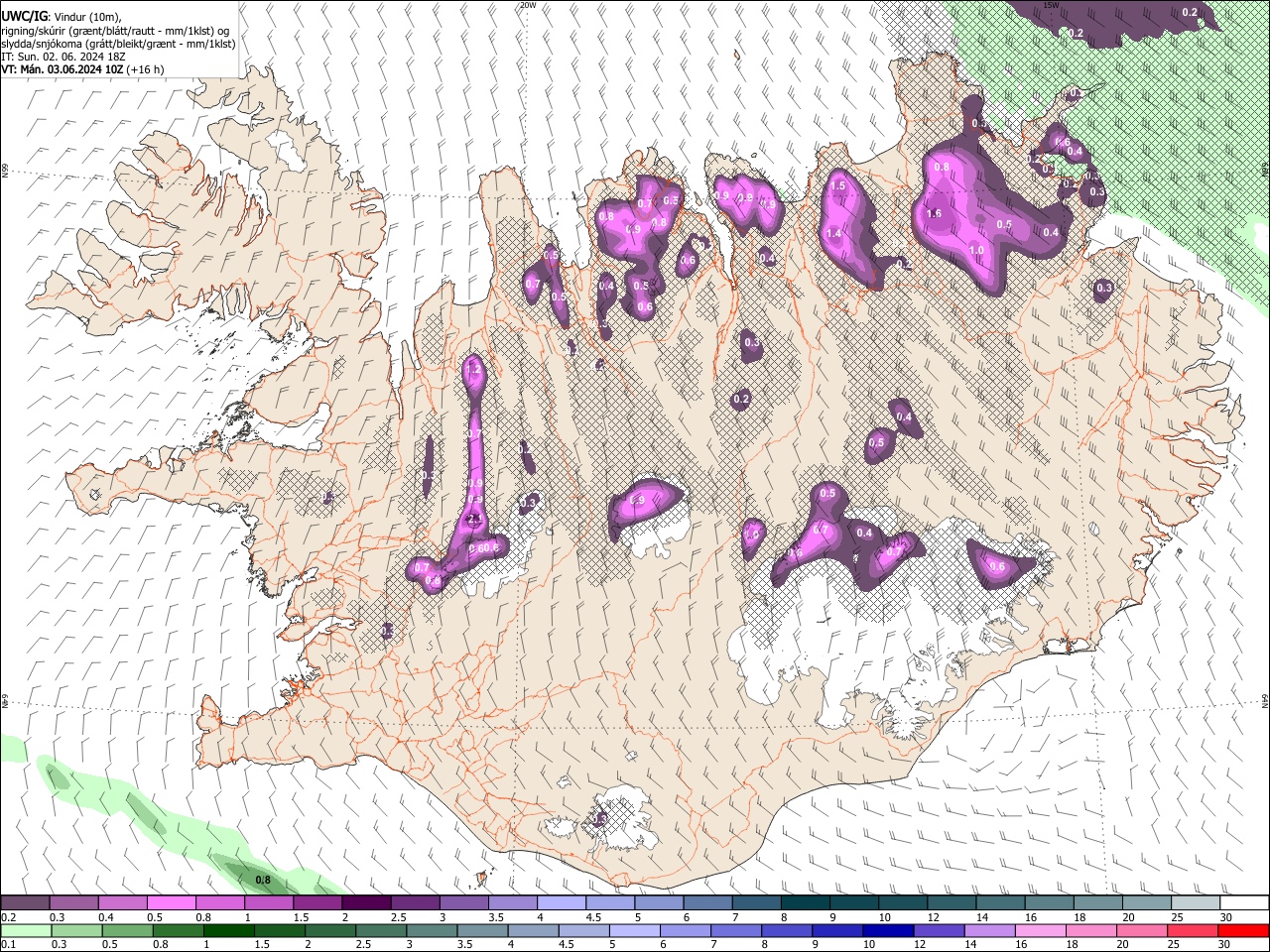Click the upper legend swatch labeled 12
The image size is (1270, 952).
pos(952,903)
